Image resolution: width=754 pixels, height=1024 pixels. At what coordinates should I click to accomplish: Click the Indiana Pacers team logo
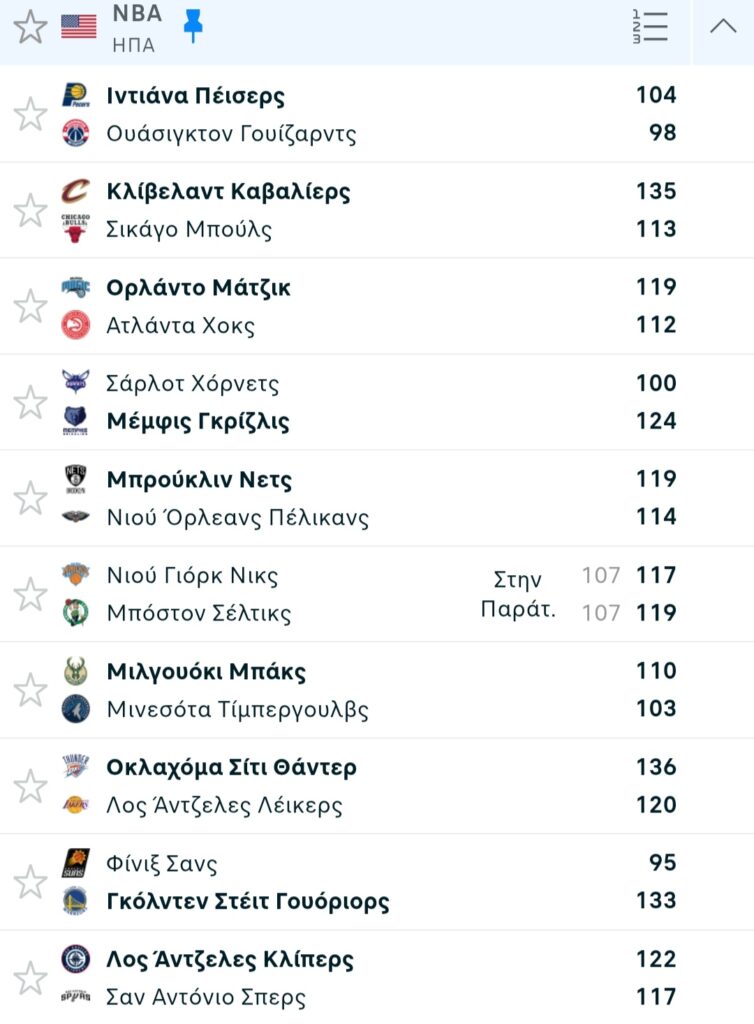click(x=75, y=96)
